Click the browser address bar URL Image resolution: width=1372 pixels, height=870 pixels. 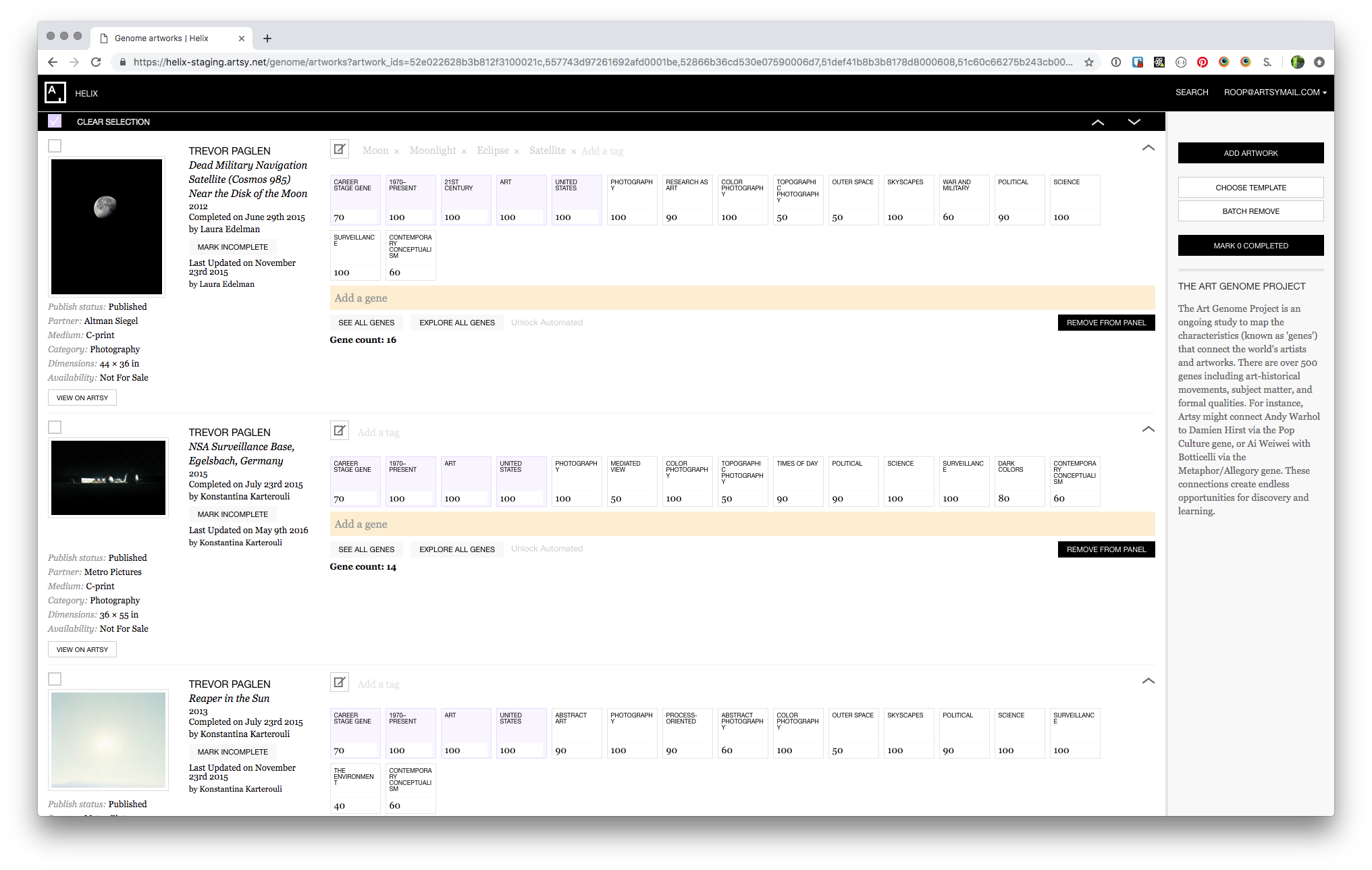(602, 62)
